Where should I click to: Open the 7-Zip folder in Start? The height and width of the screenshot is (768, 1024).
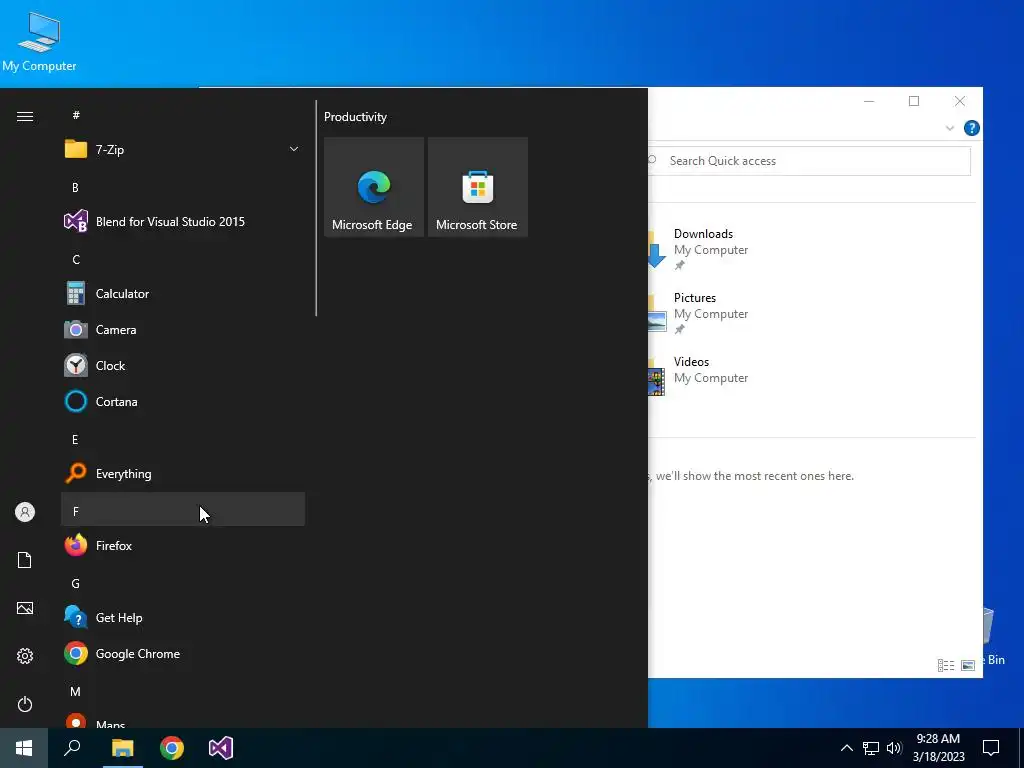tap(184, 150)
